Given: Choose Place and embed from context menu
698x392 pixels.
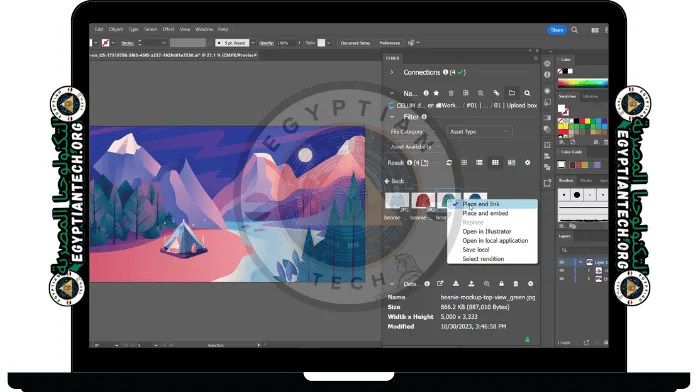Looking at the screenshot, I should tap(485, 214).
